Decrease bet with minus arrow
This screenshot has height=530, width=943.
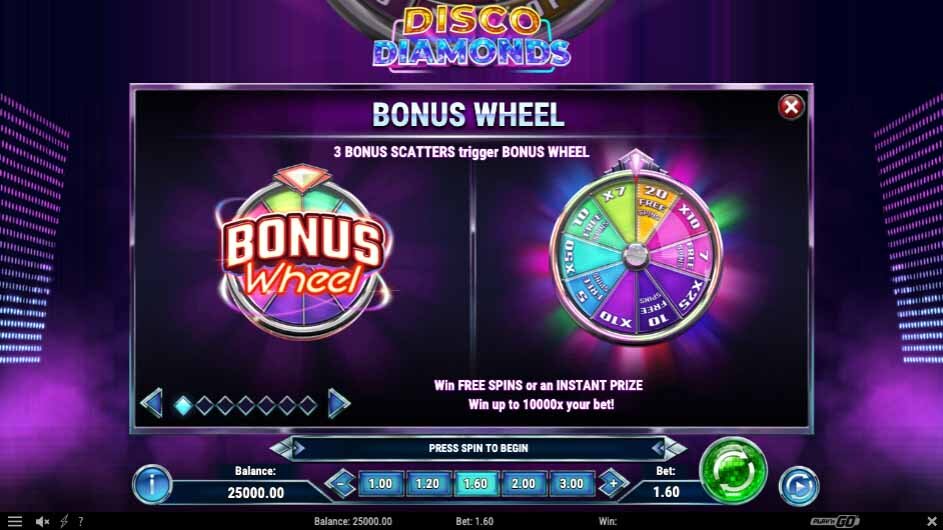pos(341,483)
